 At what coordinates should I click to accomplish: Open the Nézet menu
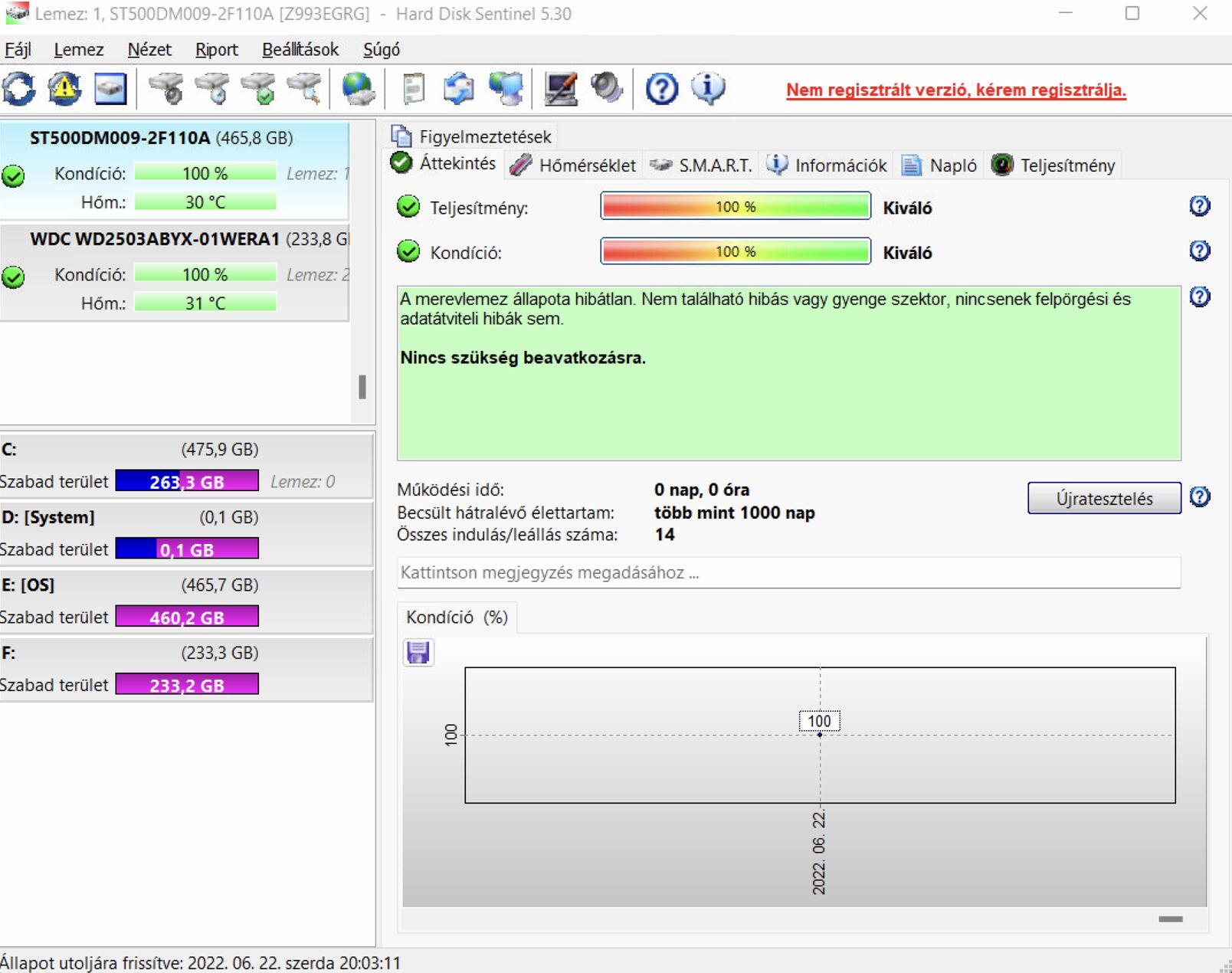tap(149, 50)
